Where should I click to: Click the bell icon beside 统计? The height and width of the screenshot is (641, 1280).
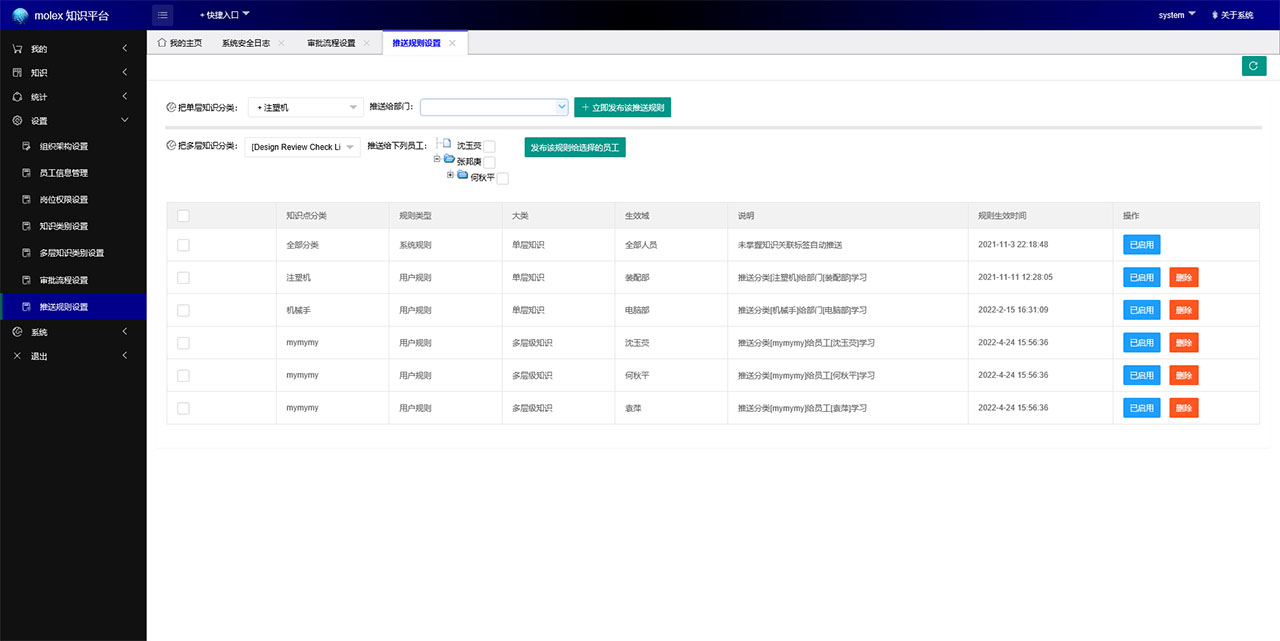tap(17, 97)
